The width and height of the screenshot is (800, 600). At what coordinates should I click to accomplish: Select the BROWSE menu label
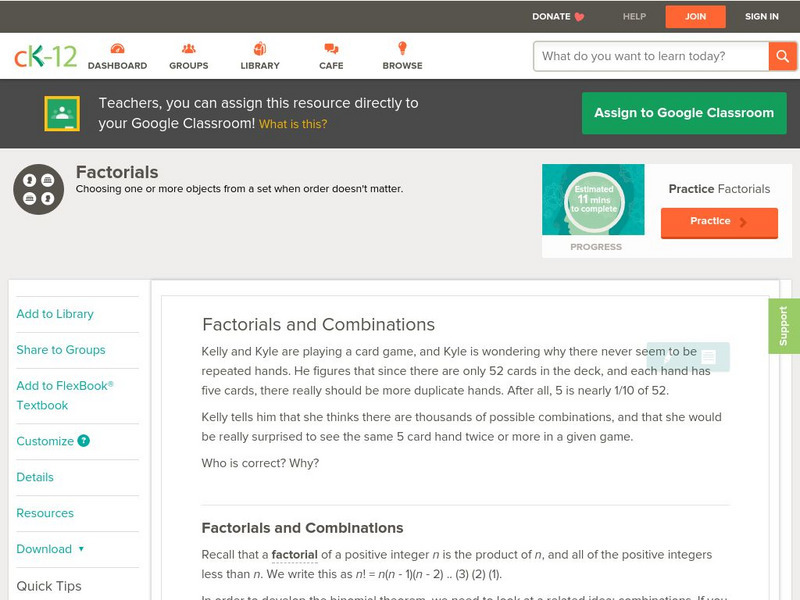[x=403, y=66]
